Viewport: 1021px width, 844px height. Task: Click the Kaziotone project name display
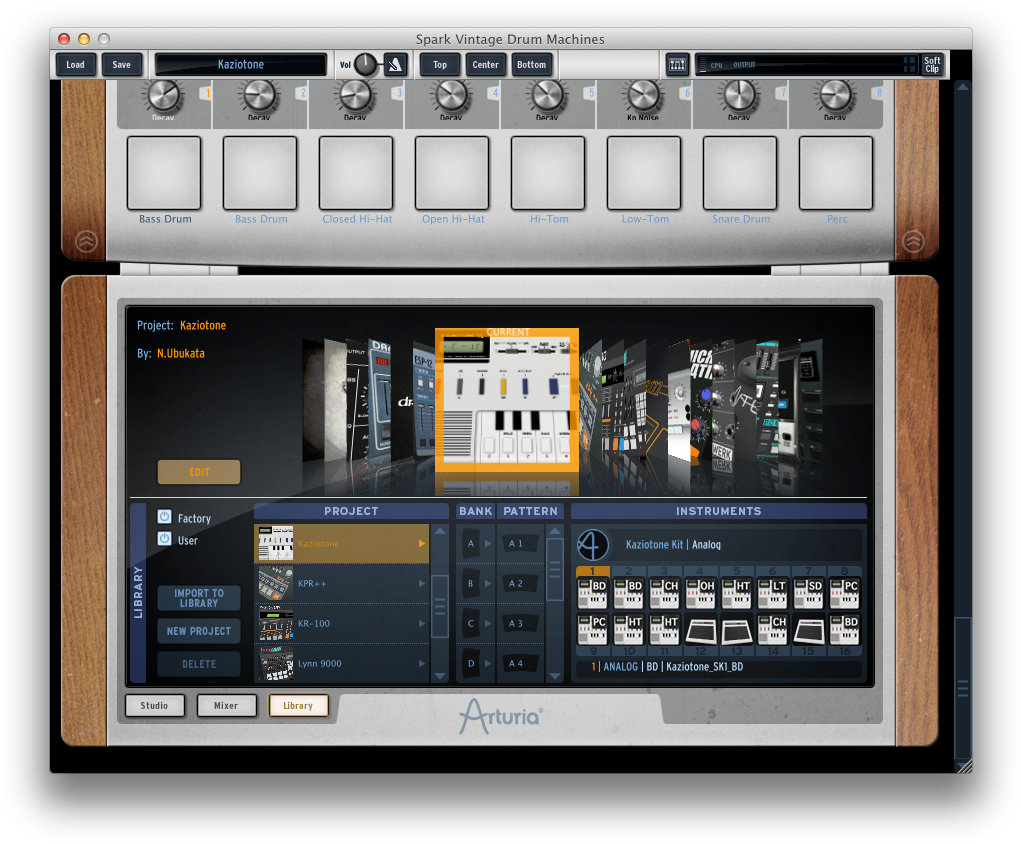pos(240,64)
